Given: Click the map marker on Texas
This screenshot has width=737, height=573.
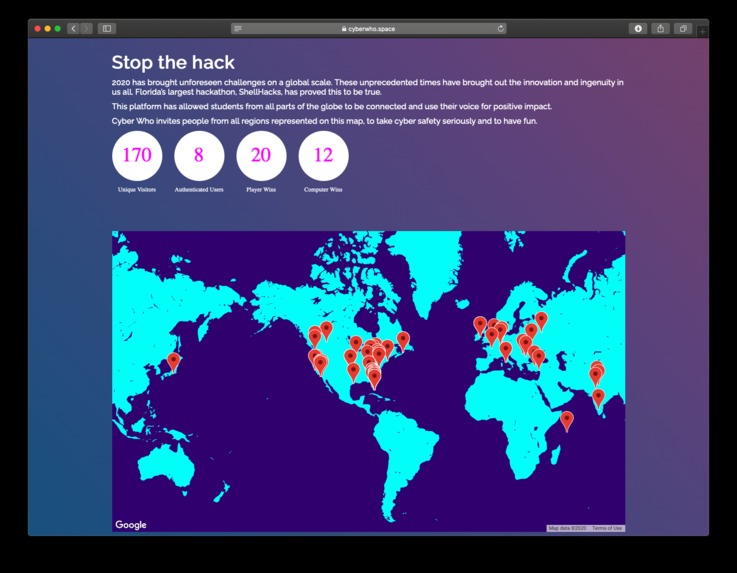Looking at the screenshot, I should coord(353,373).
